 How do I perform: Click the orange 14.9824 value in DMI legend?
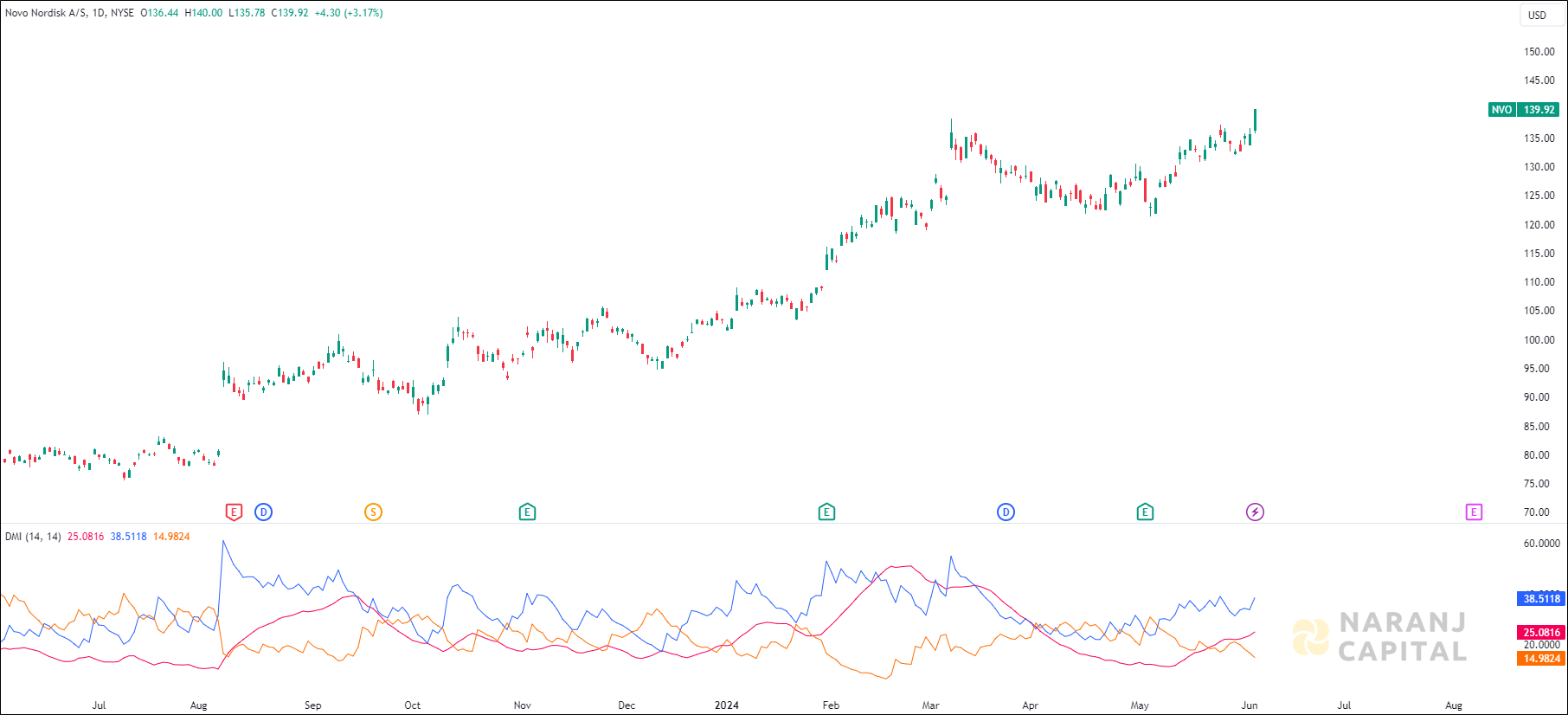(171, 537)
